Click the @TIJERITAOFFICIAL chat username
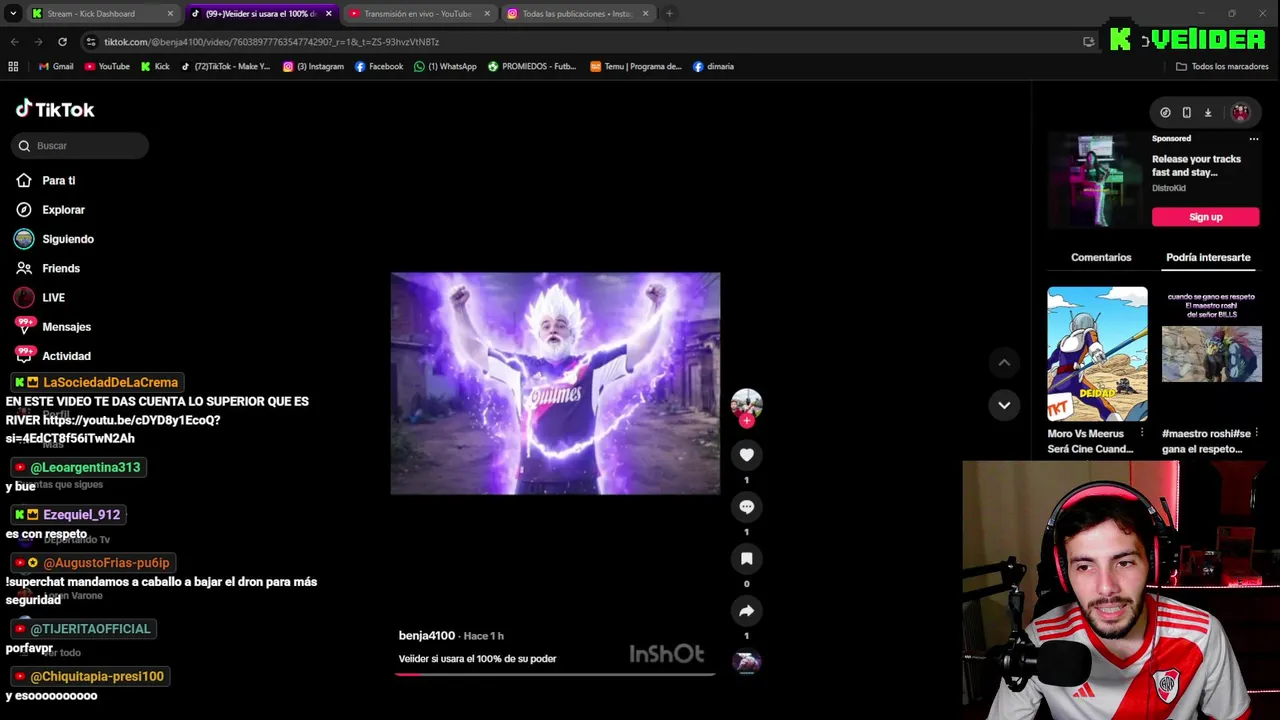1280x720 pixels. click(90, 629)
